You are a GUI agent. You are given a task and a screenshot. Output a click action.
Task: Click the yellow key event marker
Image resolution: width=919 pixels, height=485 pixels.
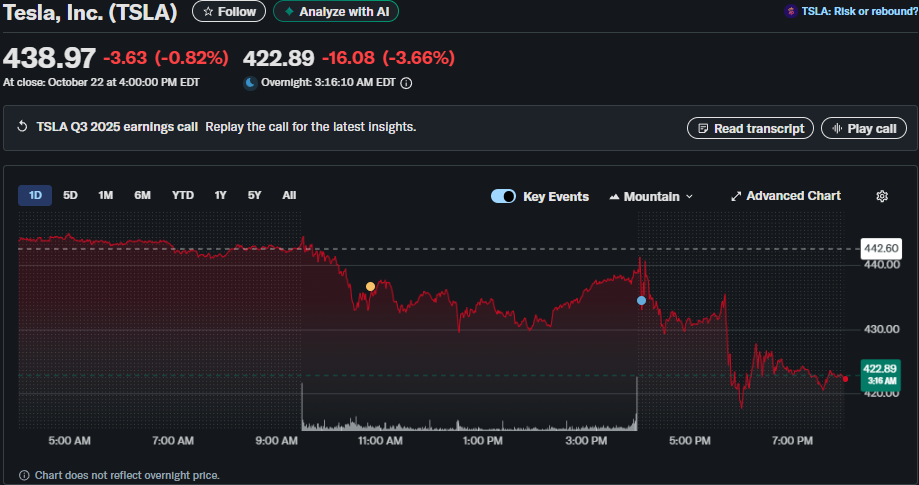(x=370, y=287)
